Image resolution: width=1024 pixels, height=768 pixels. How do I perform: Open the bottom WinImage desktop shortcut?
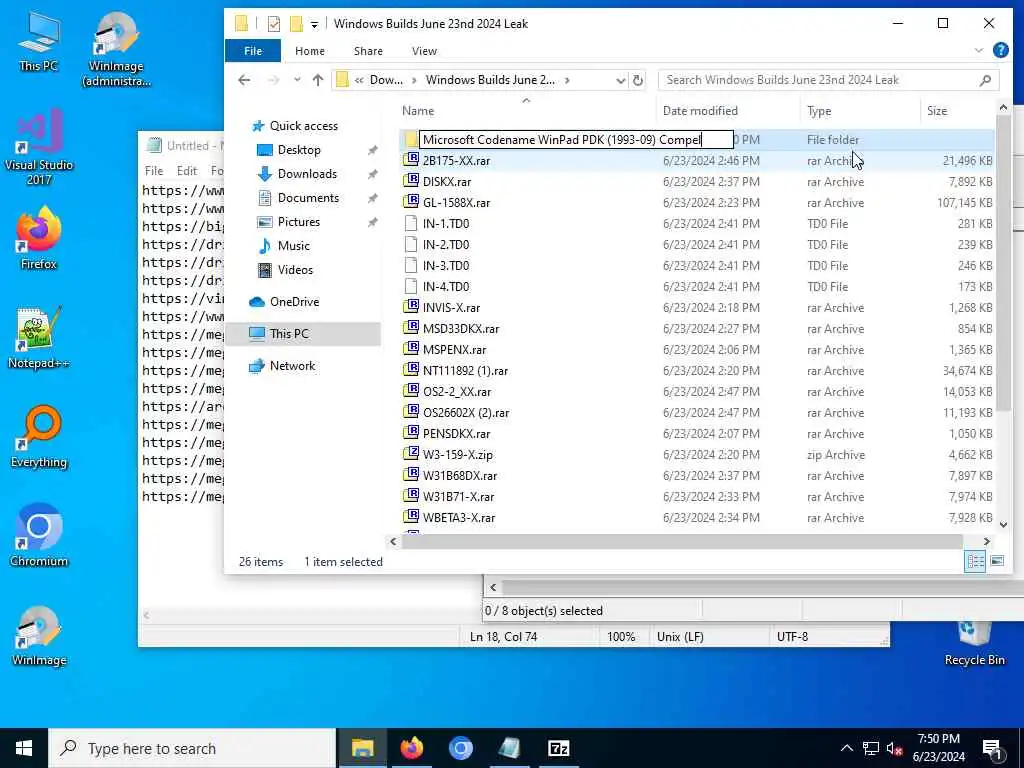[39, 636]
